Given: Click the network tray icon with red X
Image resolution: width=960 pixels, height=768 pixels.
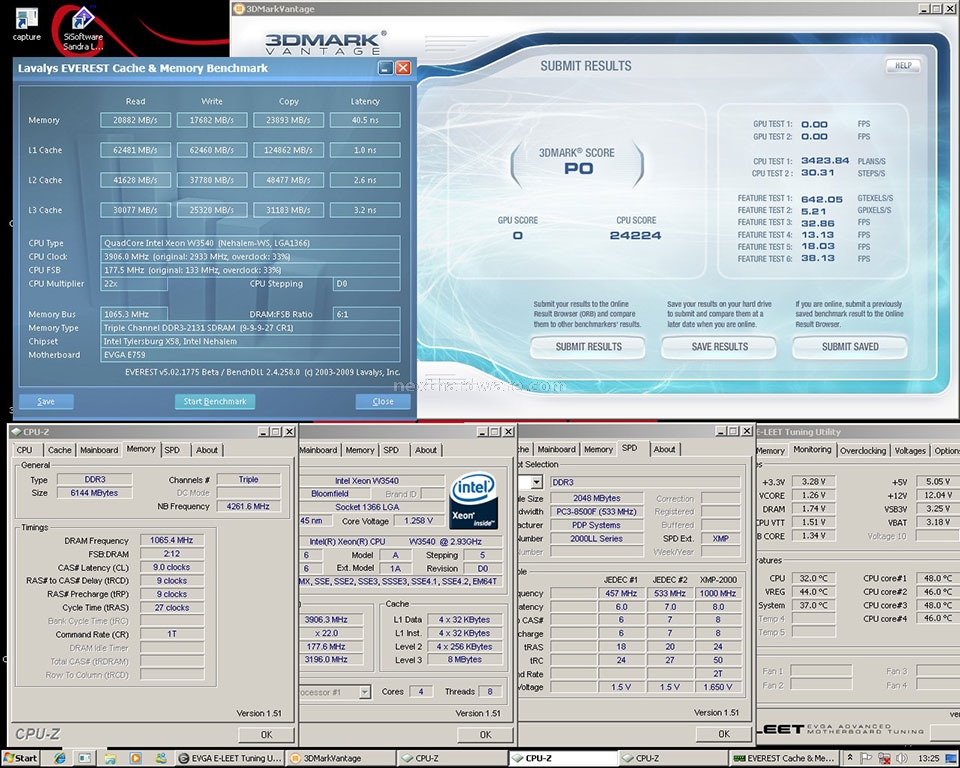Looking at the screenshot, I should tap(883, 758).
